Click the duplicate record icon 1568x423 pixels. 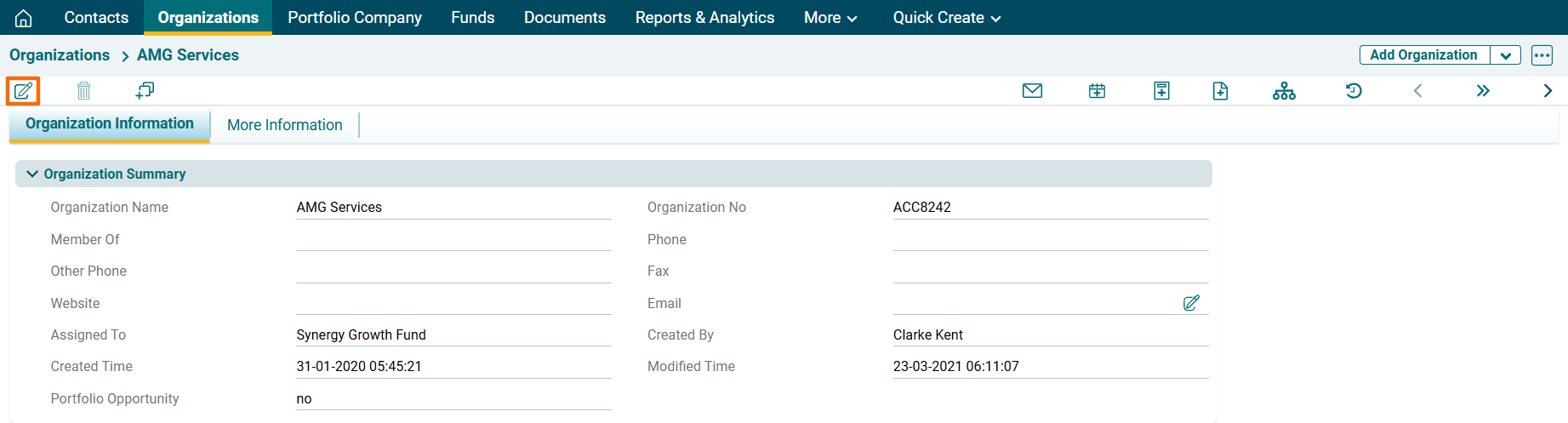(x=145, y=90)
